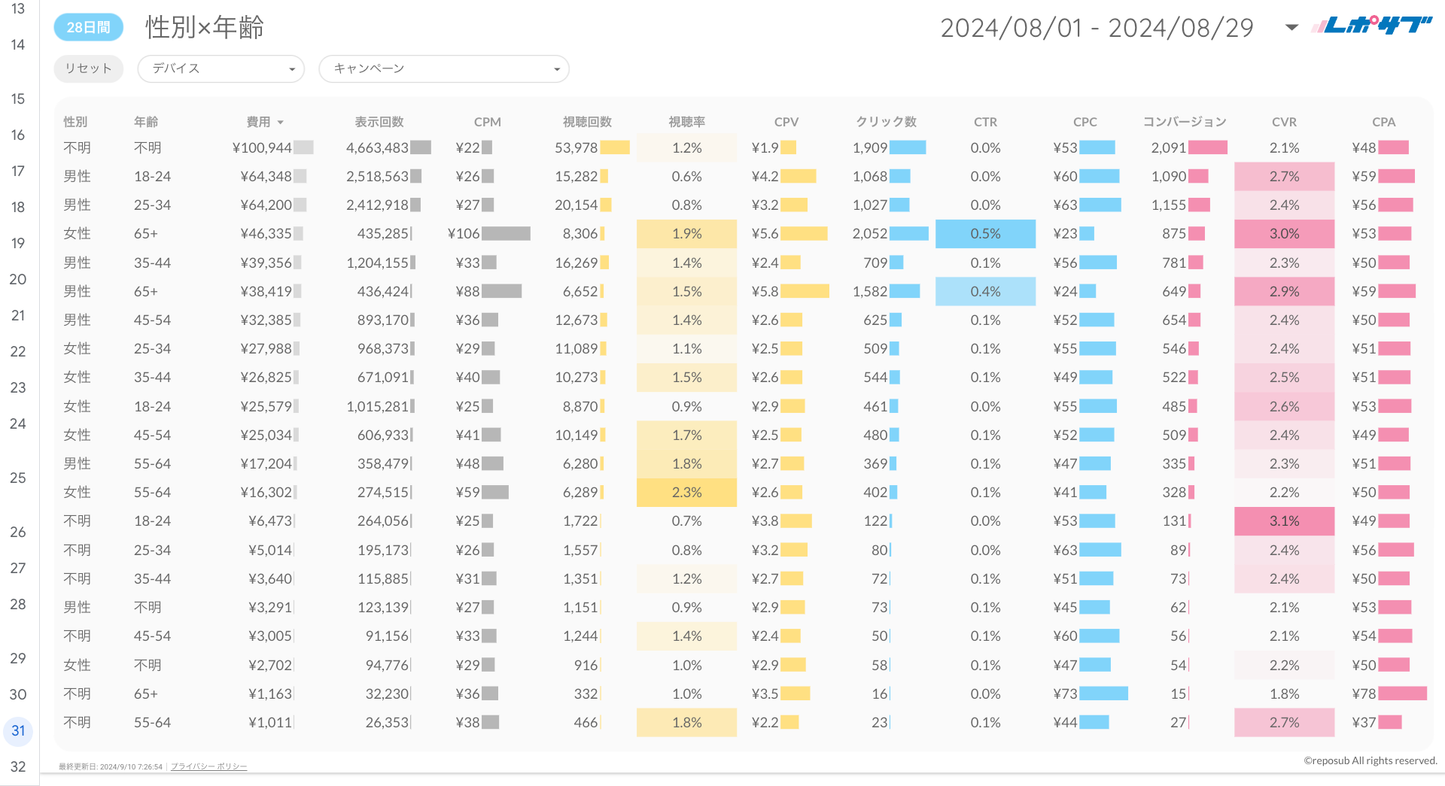Sort by the CPV column header
The image size is (1445, 786).
point(786,122)
